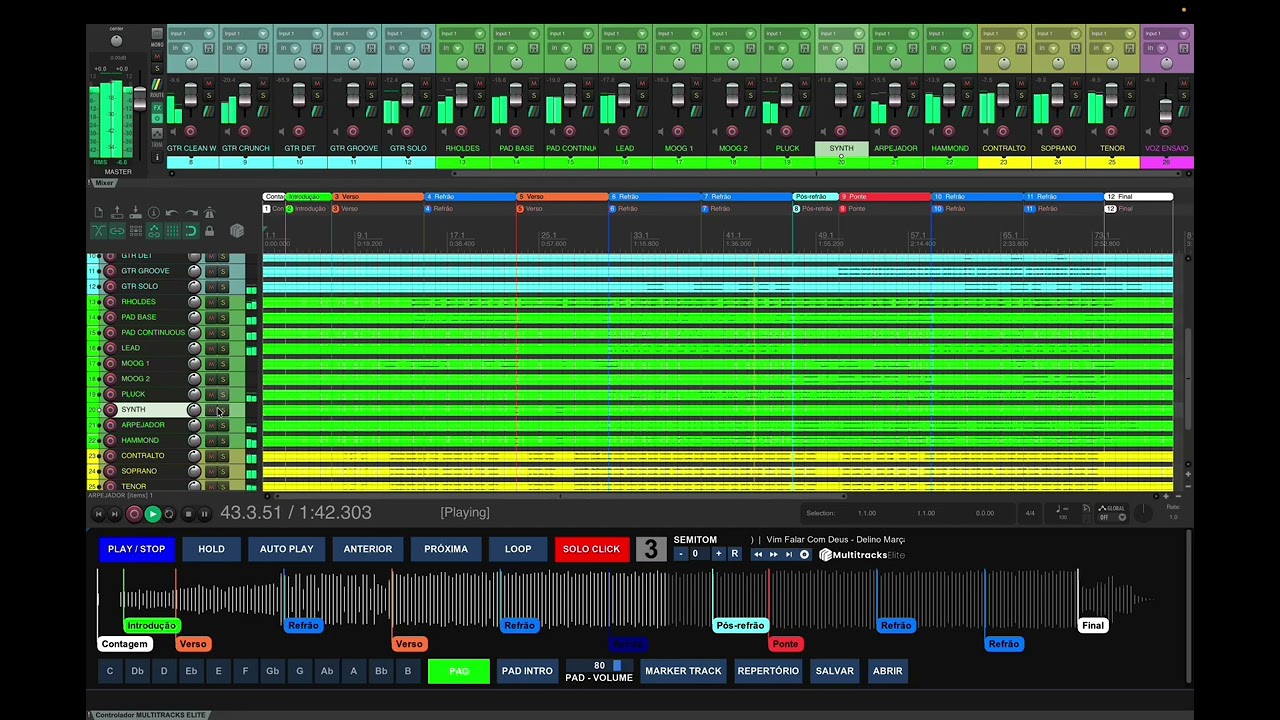The width and height of the screenshot is (1280, 720).
Task: Open project settings info icon
Action: click(154, 213)
